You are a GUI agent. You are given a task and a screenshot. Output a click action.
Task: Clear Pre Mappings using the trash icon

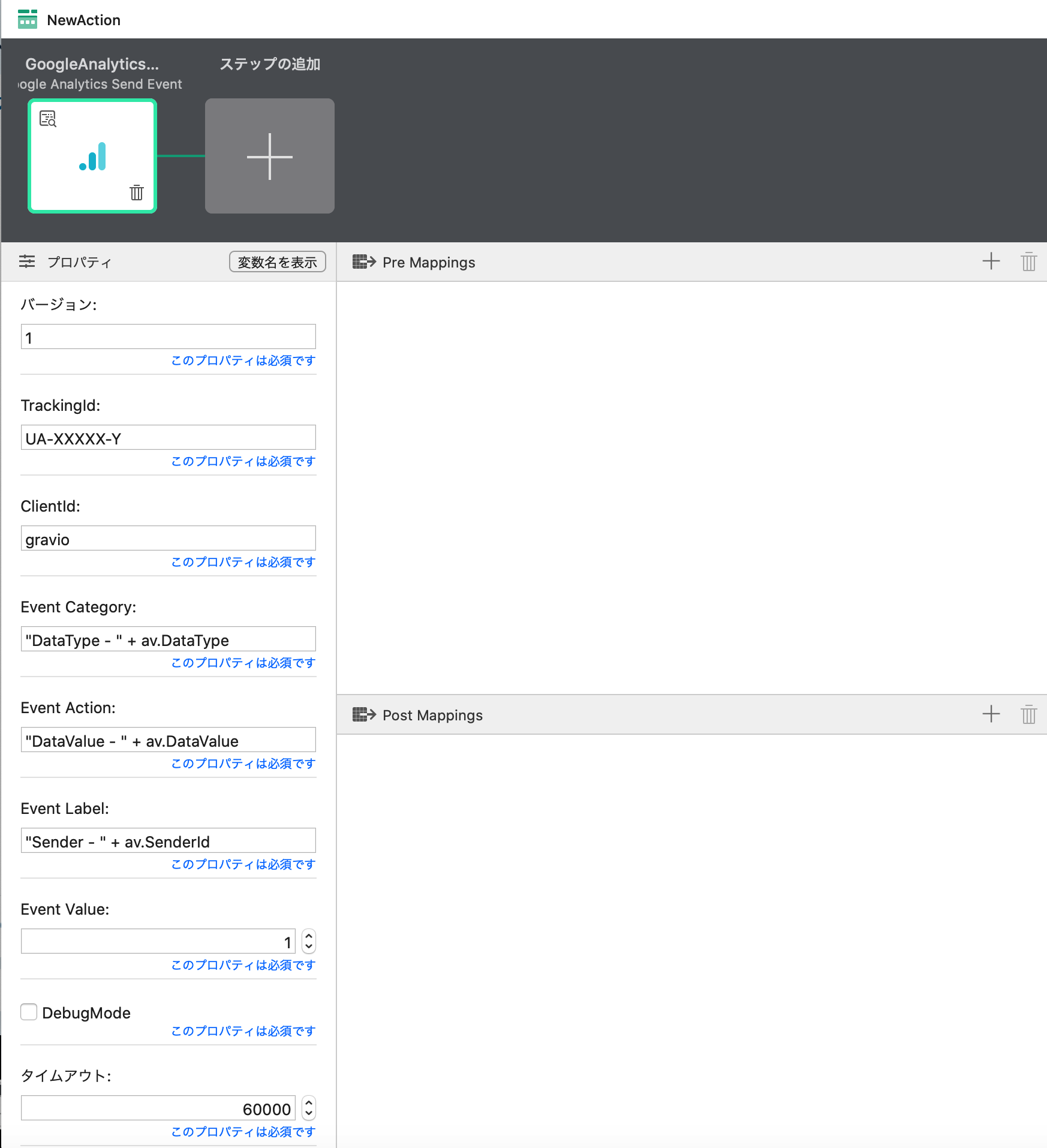click(x=1028, y=262)
